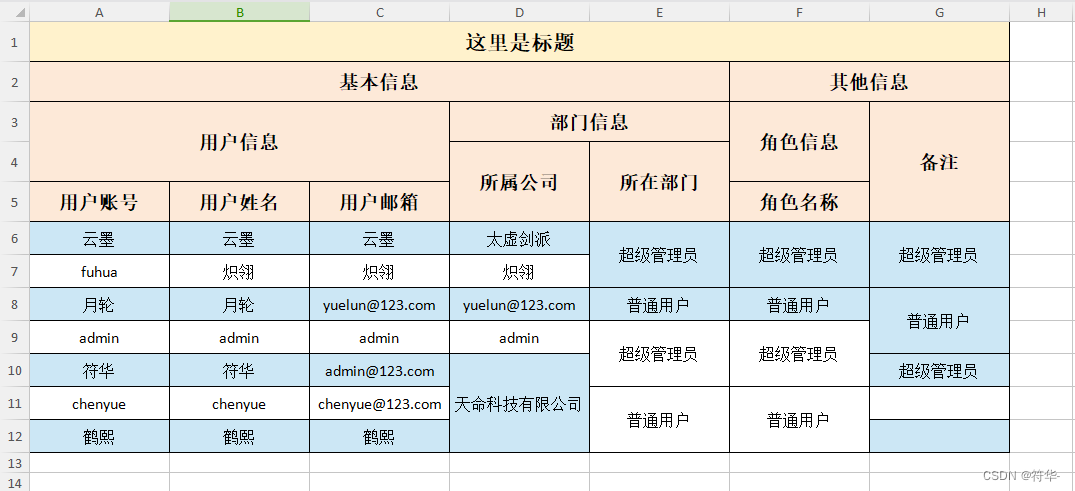Viewport: 1075px width, 491px height.
Task: Select row 13 header
Action: click(x=14, y=463)
